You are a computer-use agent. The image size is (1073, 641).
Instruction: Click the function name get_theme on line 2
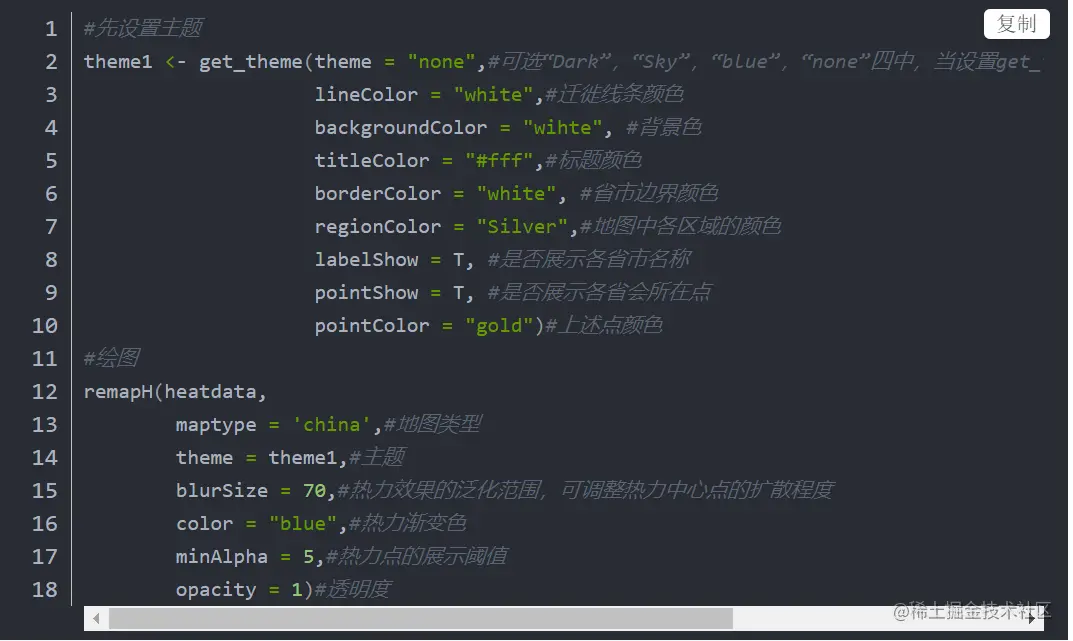click(255, 61)
